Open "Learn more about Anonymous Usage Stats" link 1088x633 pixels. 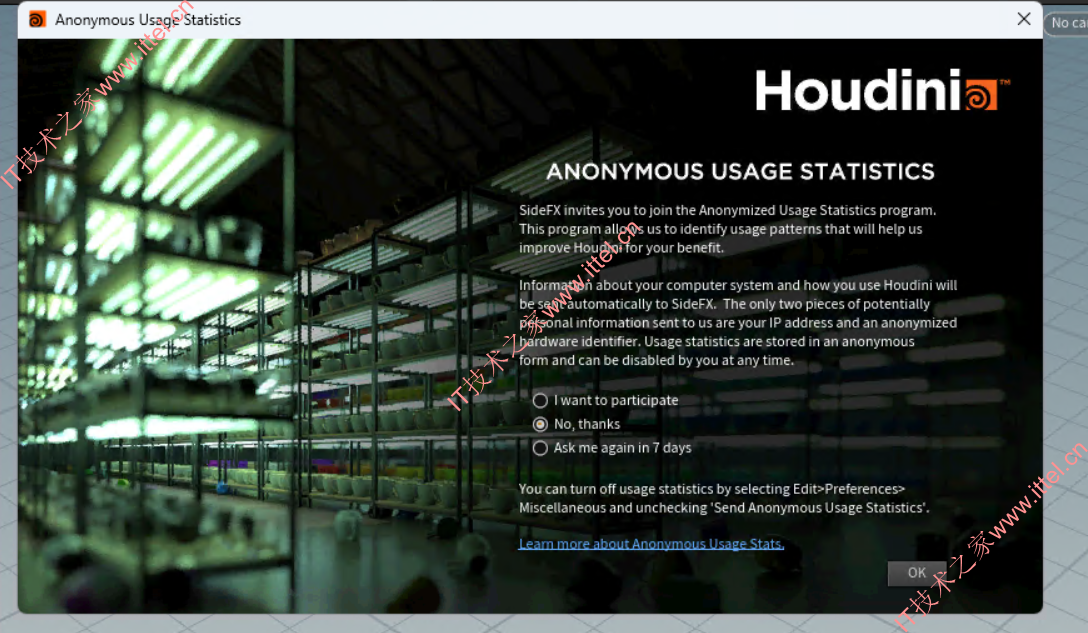click(651, 543)
